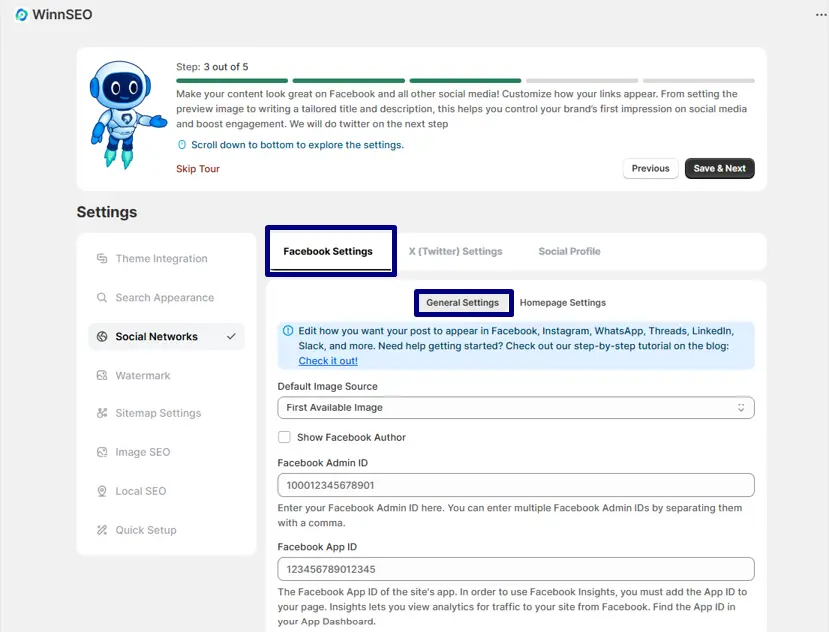This screenshot has width=829, height=632.
Task: Click the mouse scroll hint icon
Action: (182, 145)
